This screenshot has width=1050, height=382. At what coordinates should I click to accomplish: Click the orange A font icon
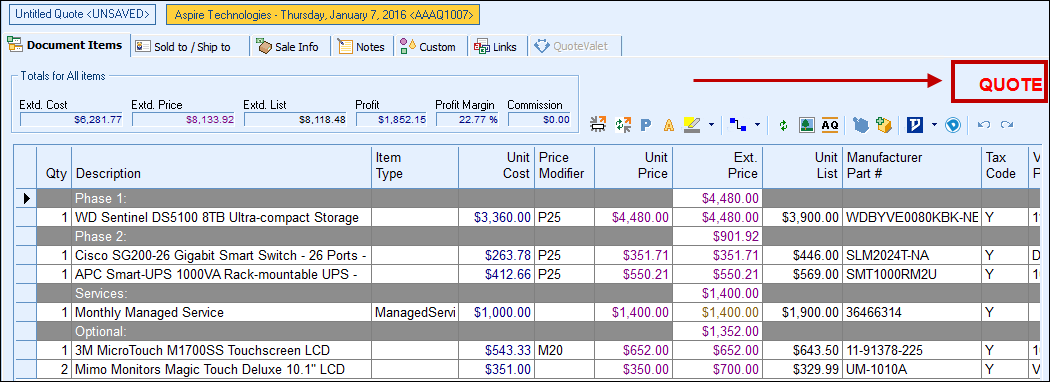pyautogui.click(x=668, y=125)
